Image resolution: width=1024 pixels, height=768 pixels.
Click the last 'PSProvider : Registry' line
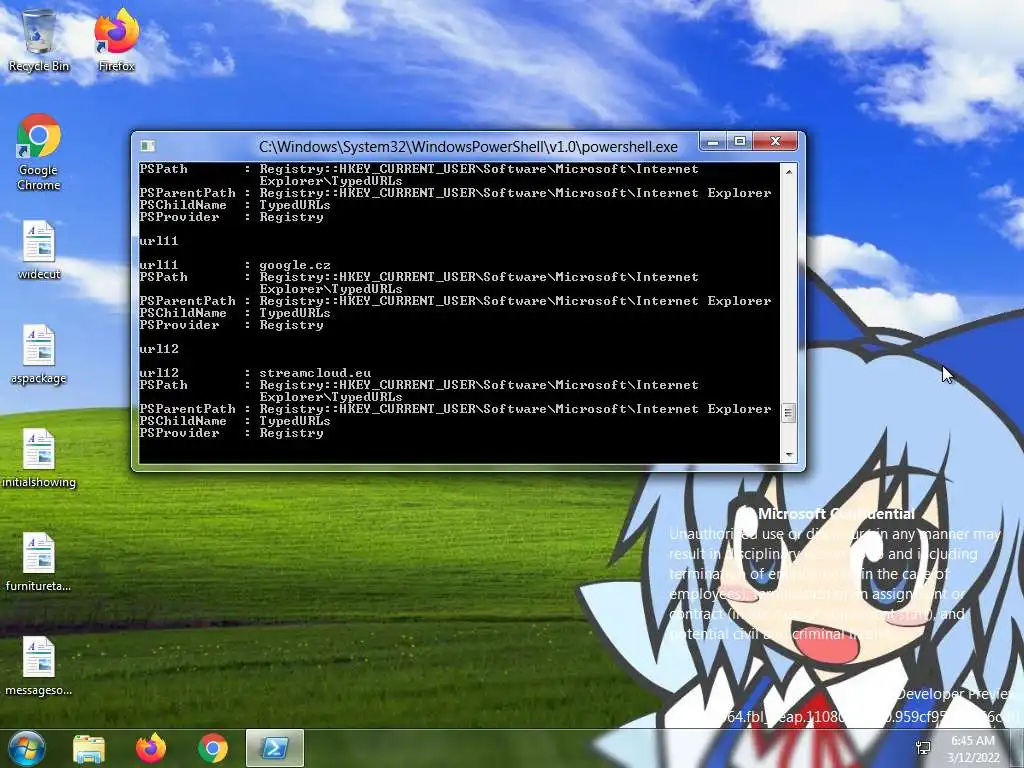(x=231, y=433)
